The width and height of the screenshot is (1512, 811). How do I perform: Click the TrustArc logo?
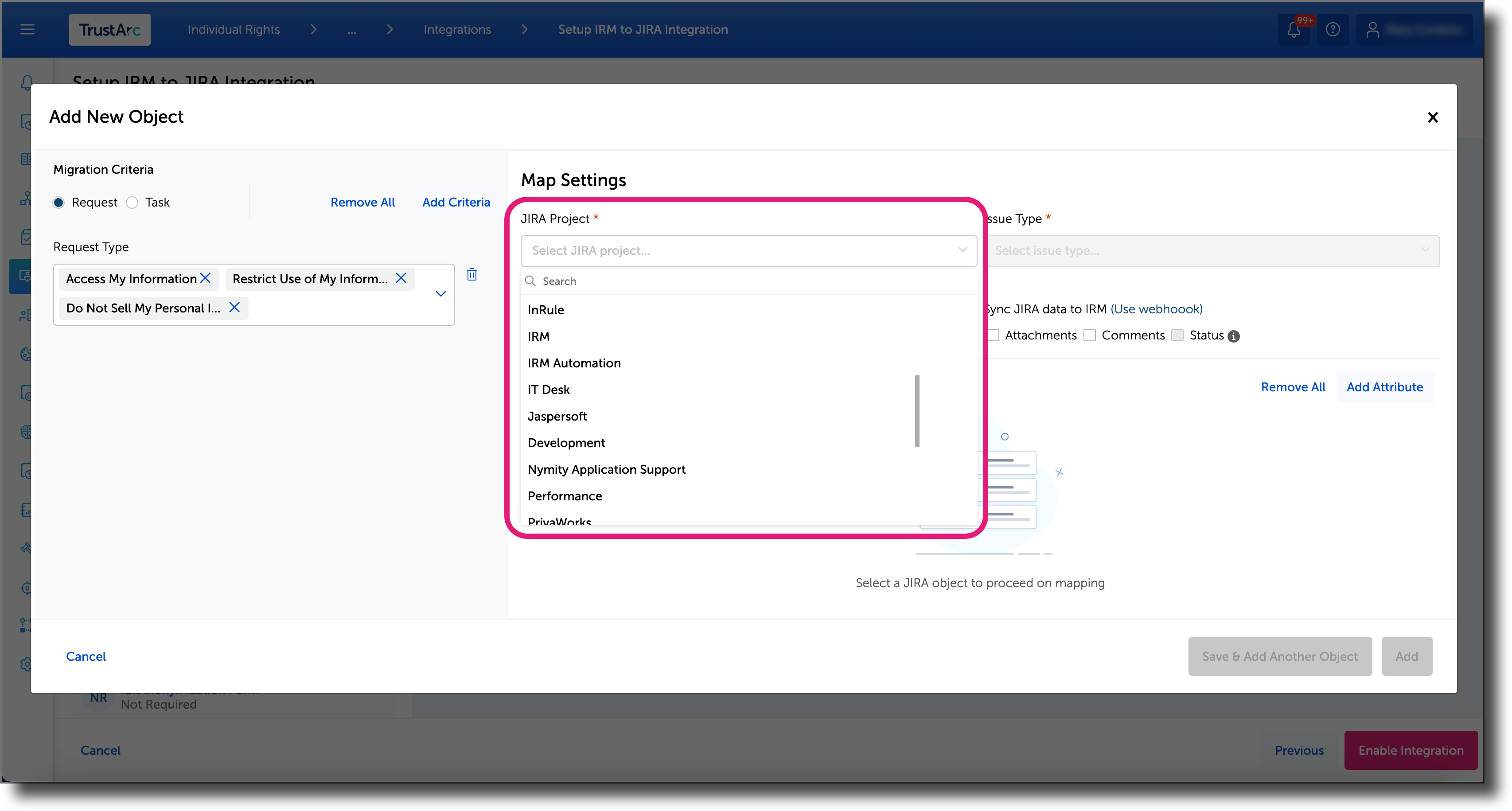(x=109, y=29)
